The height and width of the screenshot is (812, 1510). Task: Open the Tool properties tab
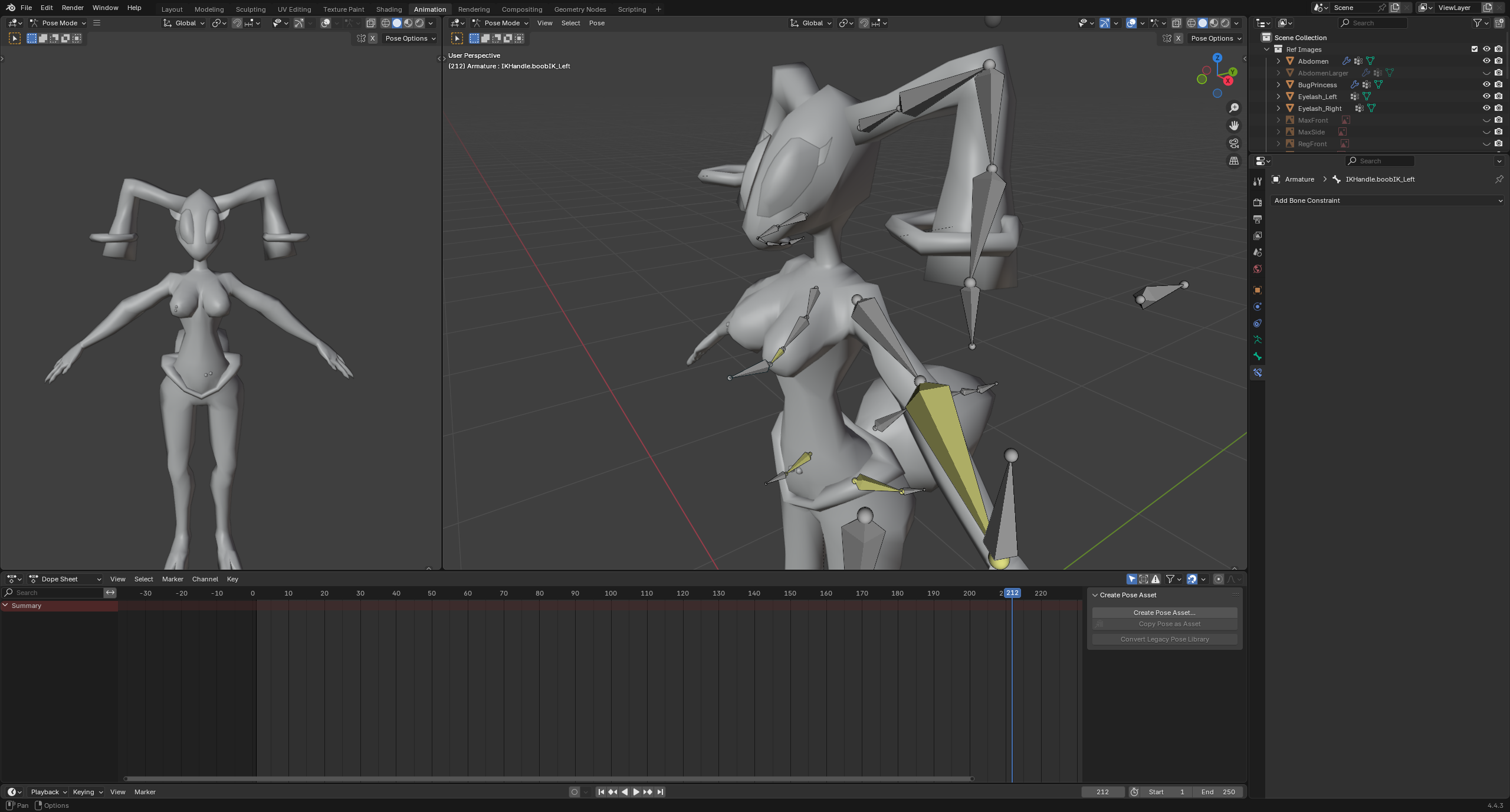pos(1258,182)
